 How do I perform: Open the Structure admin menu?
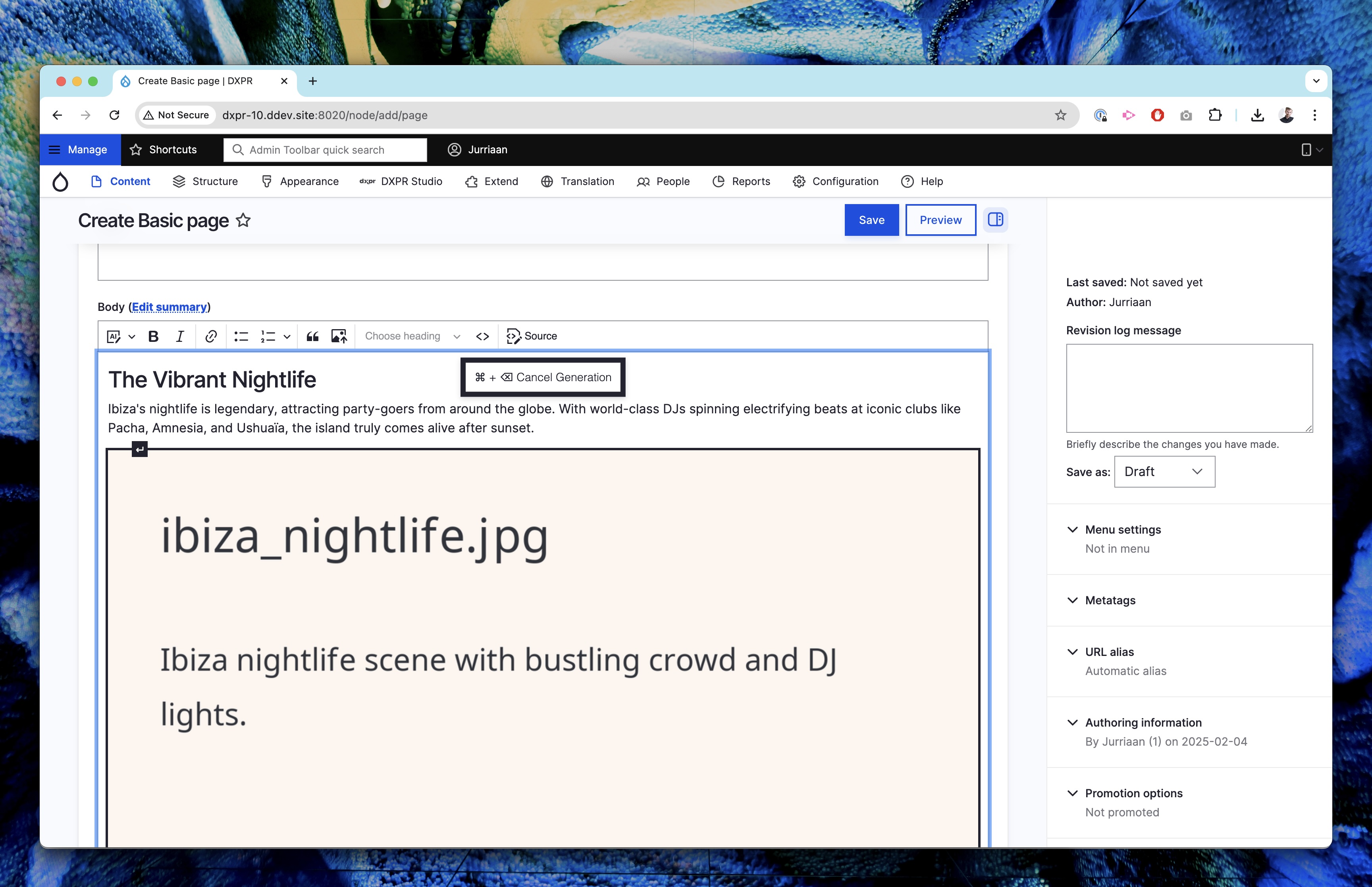pos(214,181)
